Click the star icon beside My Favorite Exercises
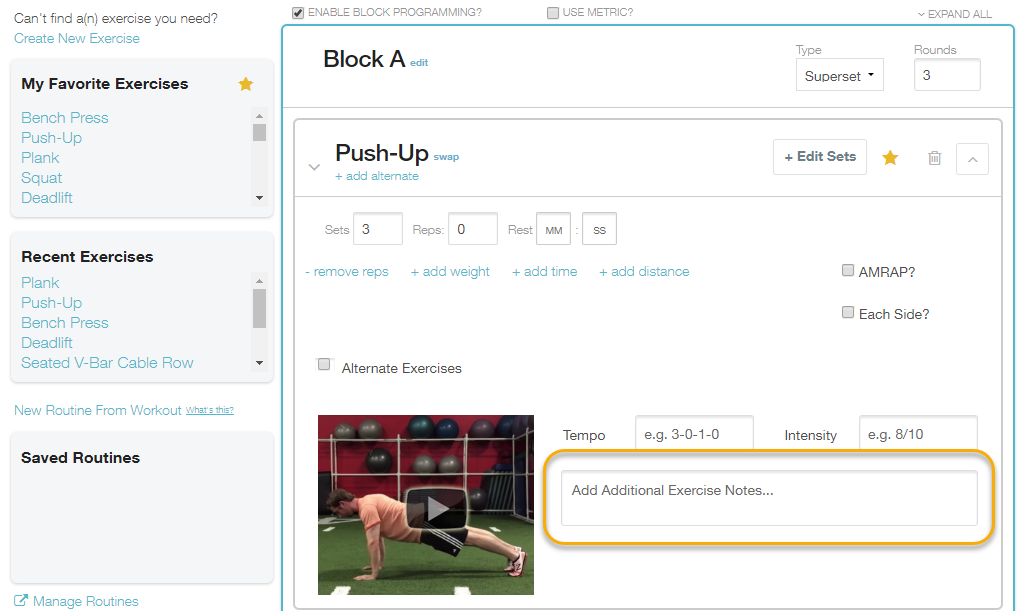 point(246,84)
